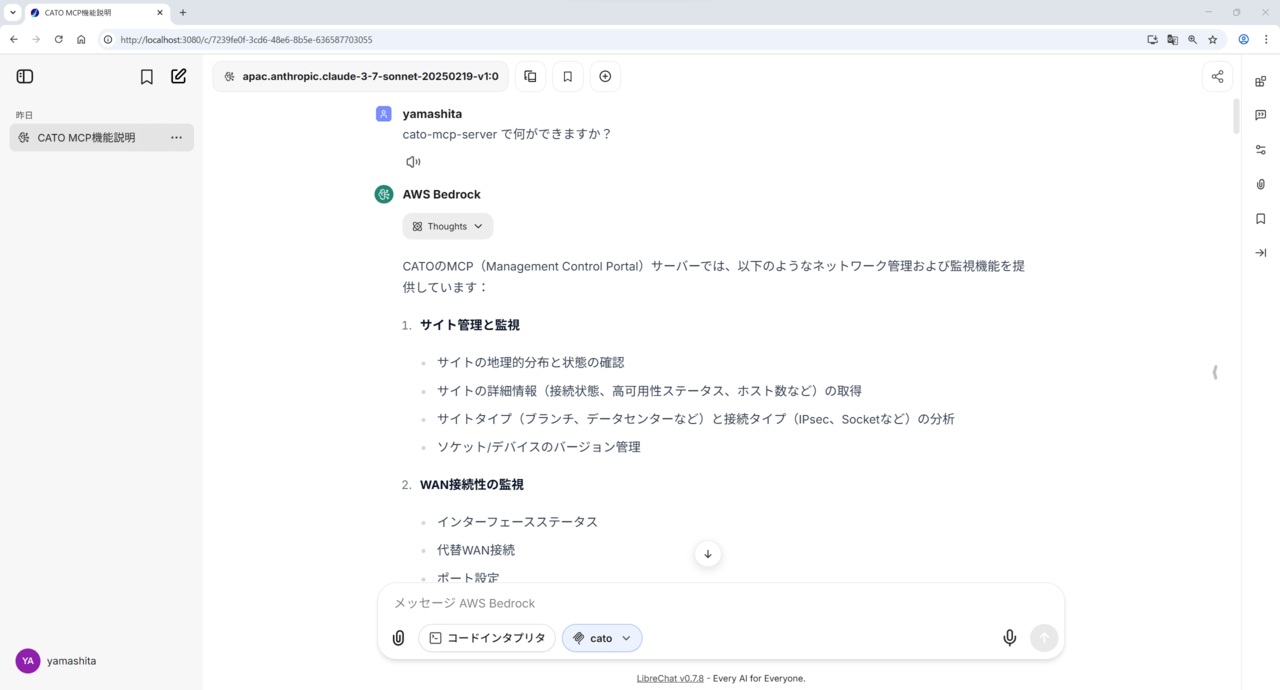Go to the browser home page
1280x690 pixels.
click(x=81, y=40)
